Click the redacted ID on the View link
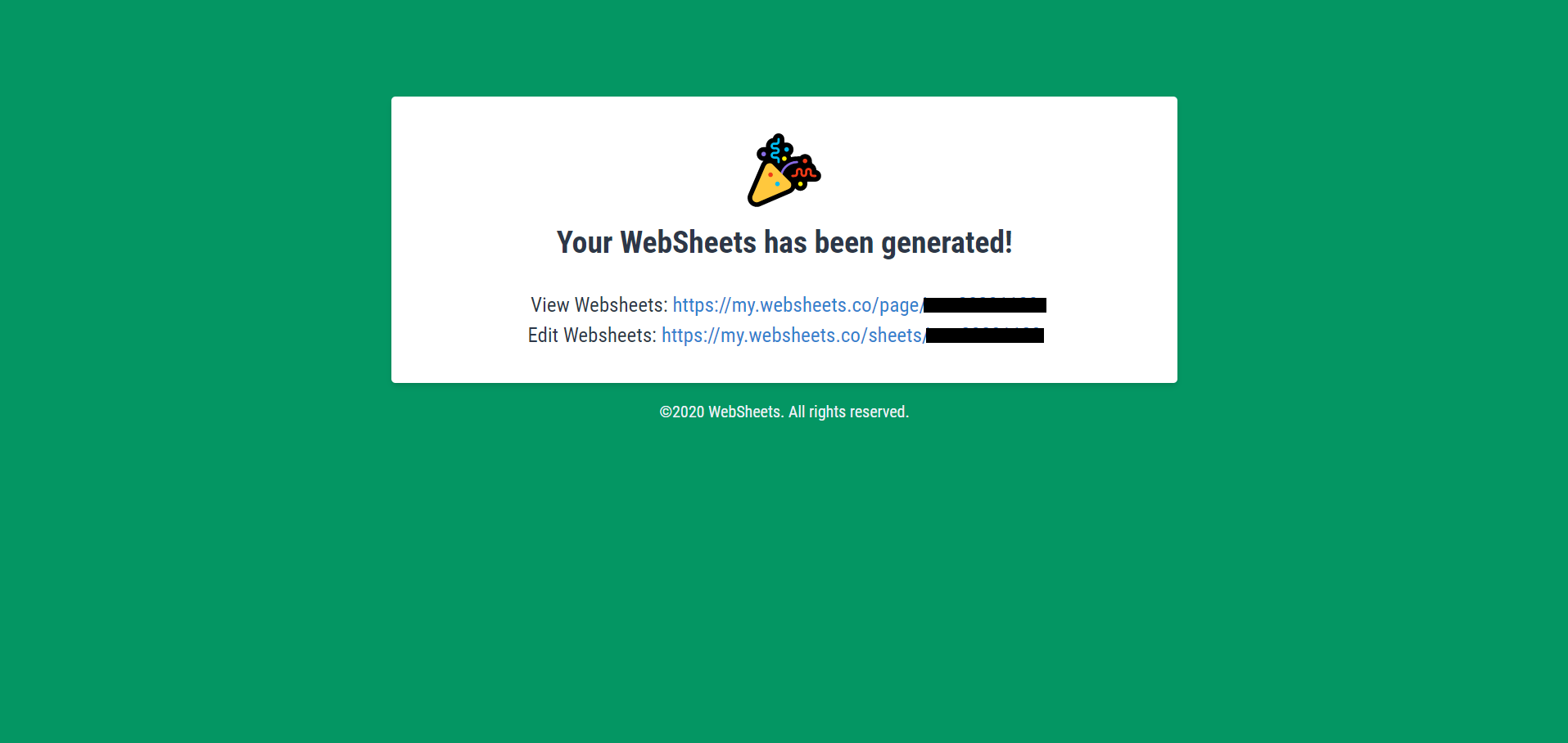Image resolution: width=1568 pixels, height=743 pixels. [985, 305]
